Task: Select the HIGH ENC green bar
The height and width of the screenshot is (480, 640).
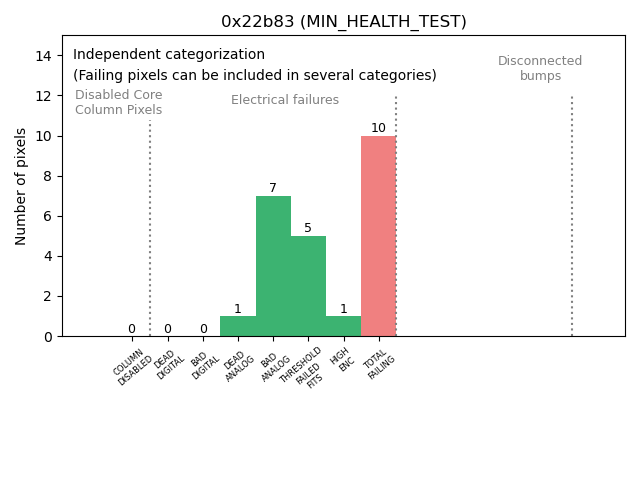Action: (x=343, y=326)
